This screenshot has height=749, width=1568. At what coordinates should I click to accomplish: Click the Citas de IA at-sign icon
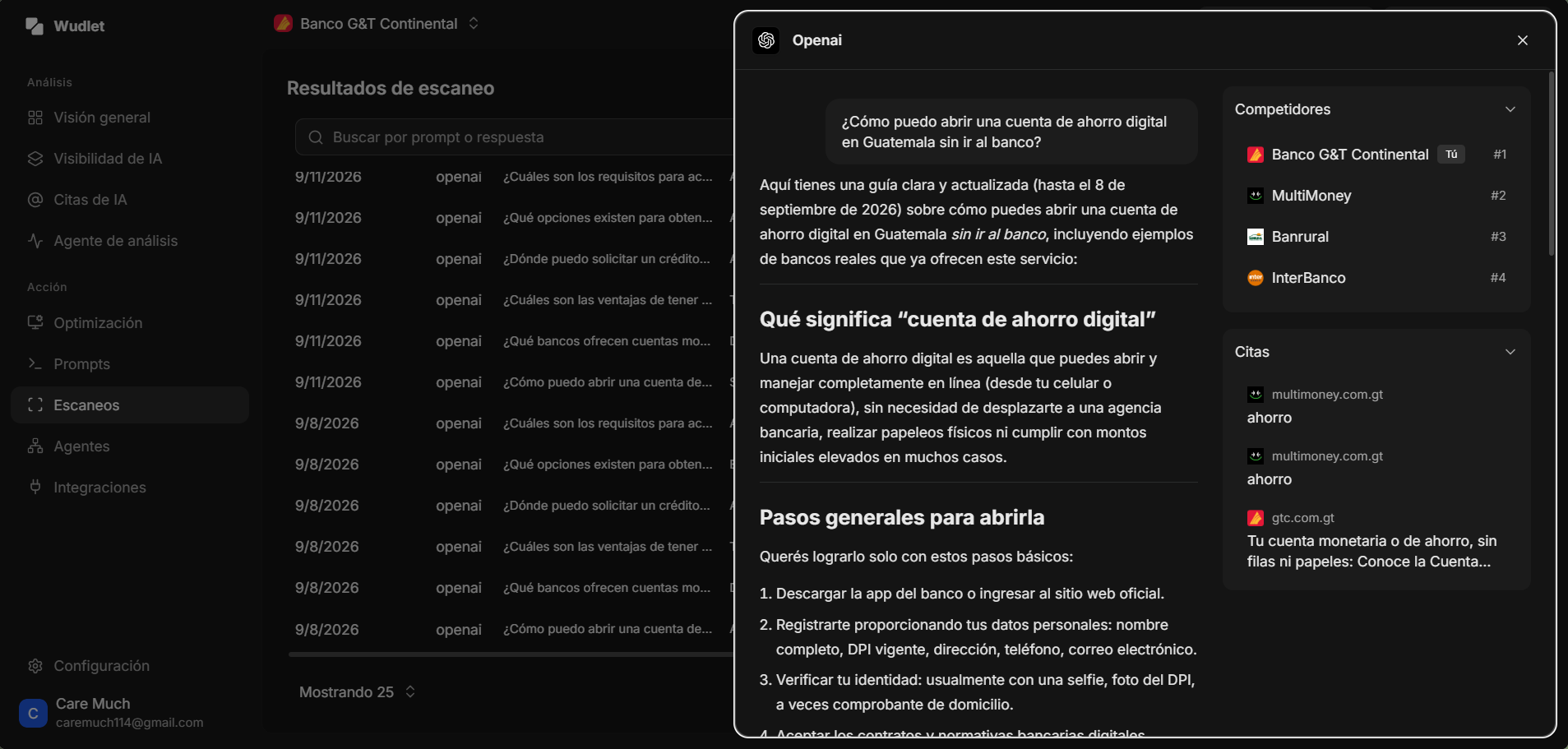pos(35,200)
